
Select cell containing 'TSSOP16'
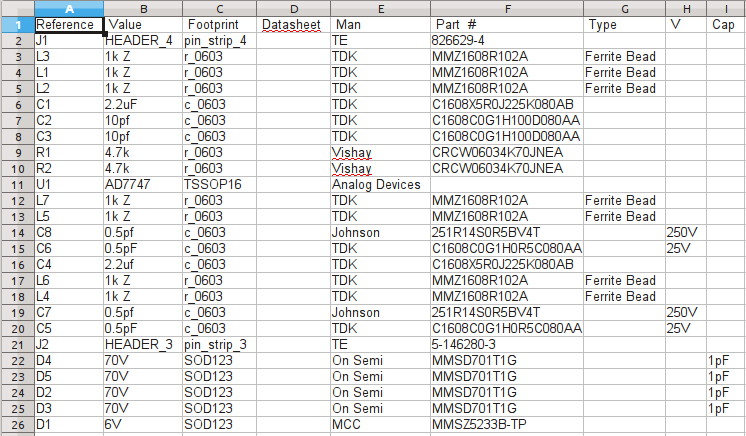click(x=219, y=185)
